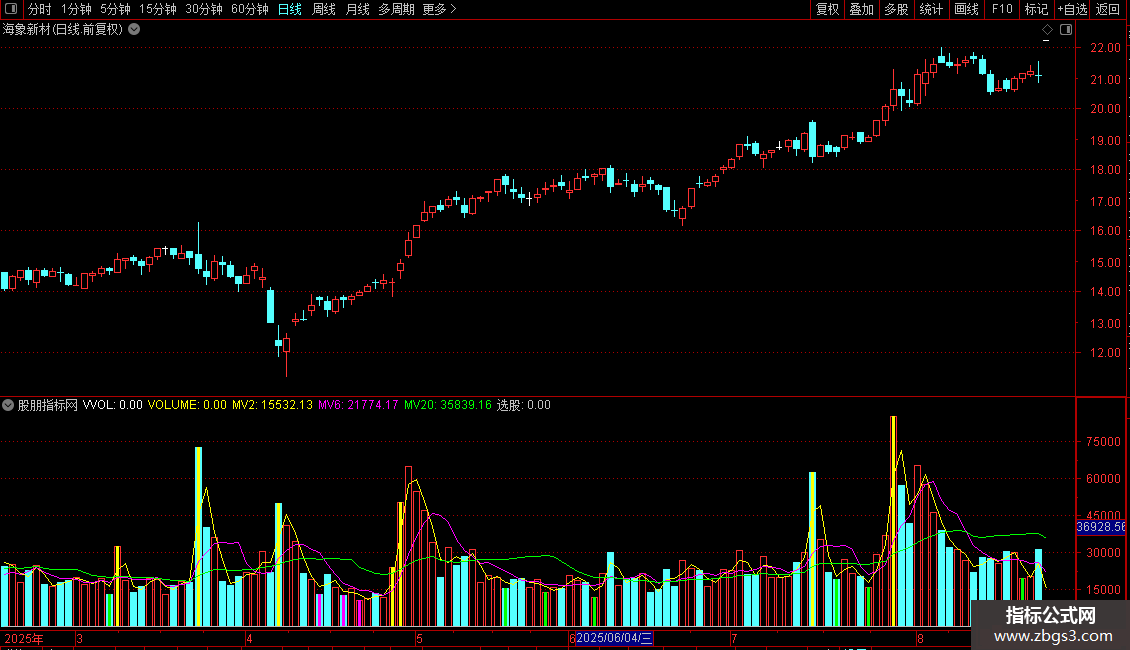This screenshot has width=1130, height=650.
Task: Open indicator dropdown beside 股朋指标网
Action: (x=8, y=405)
